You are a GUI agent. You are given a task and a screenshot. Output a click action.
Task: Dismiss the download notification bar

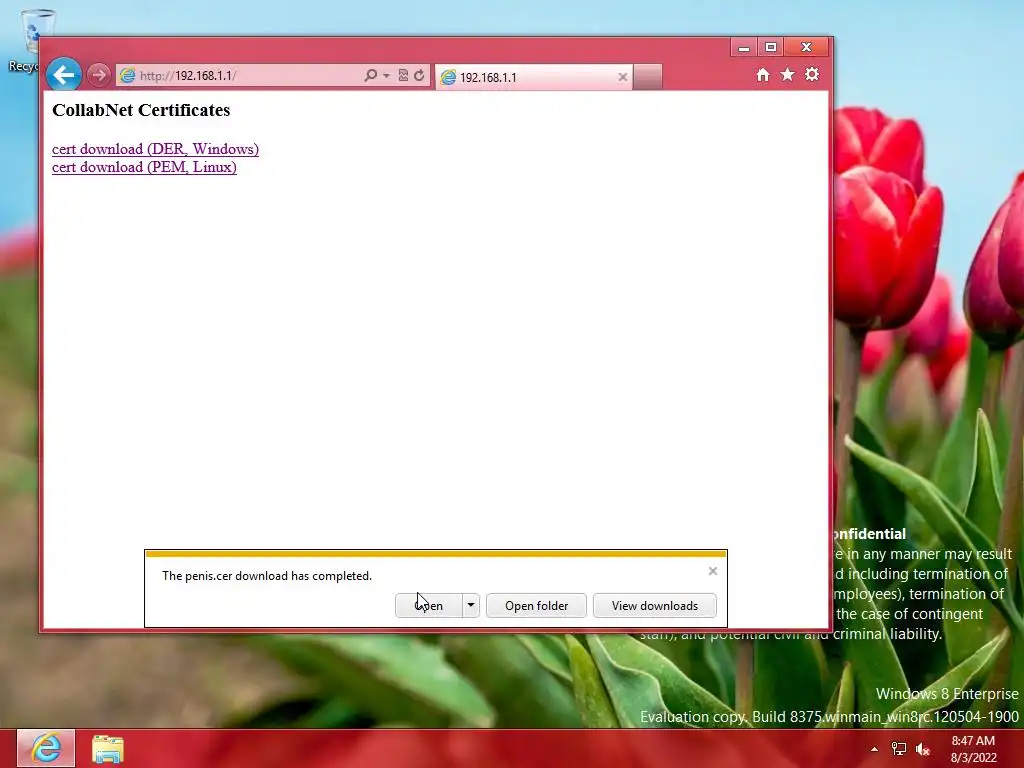pos(712,571)
